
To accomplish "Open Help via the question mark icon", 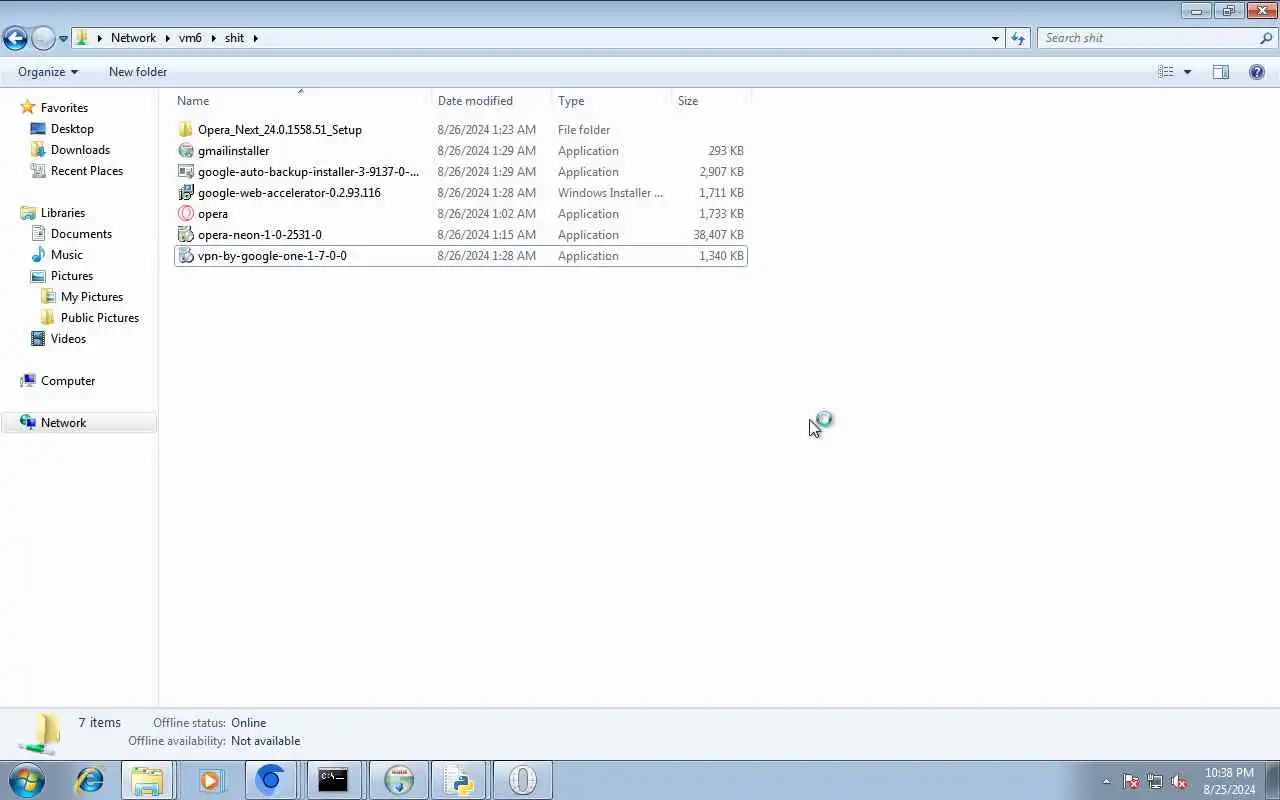I will 1257,72.
